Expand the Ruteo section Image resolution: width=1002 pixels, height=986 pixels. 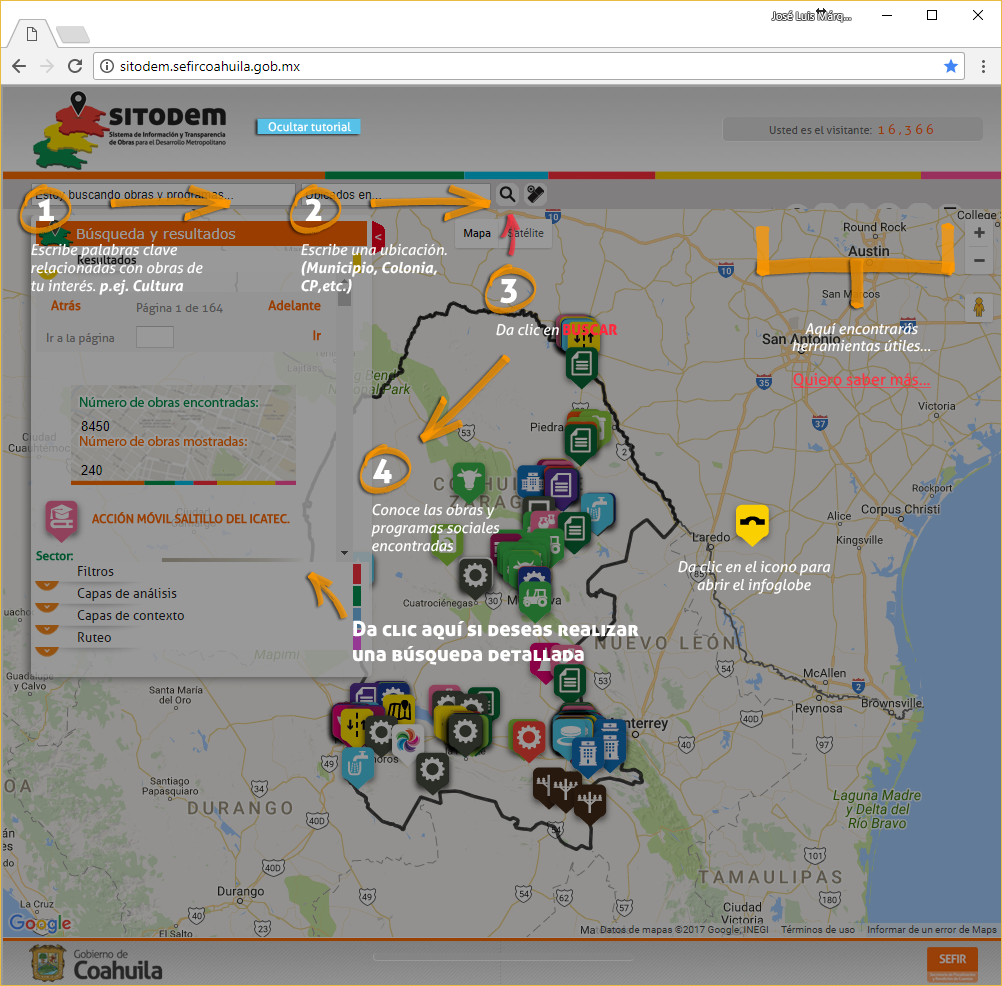[94, 638]
